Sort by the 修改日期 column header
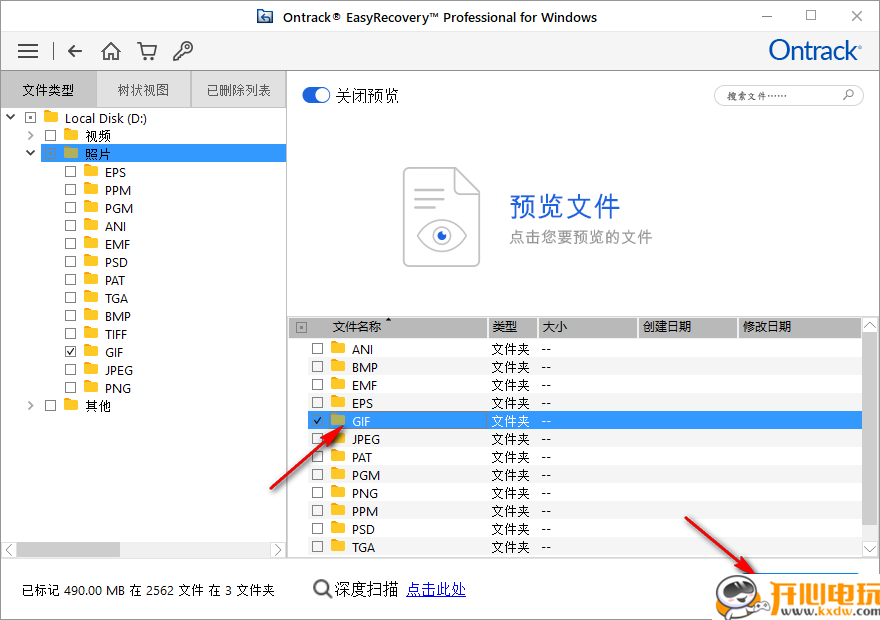 point(799,327)
